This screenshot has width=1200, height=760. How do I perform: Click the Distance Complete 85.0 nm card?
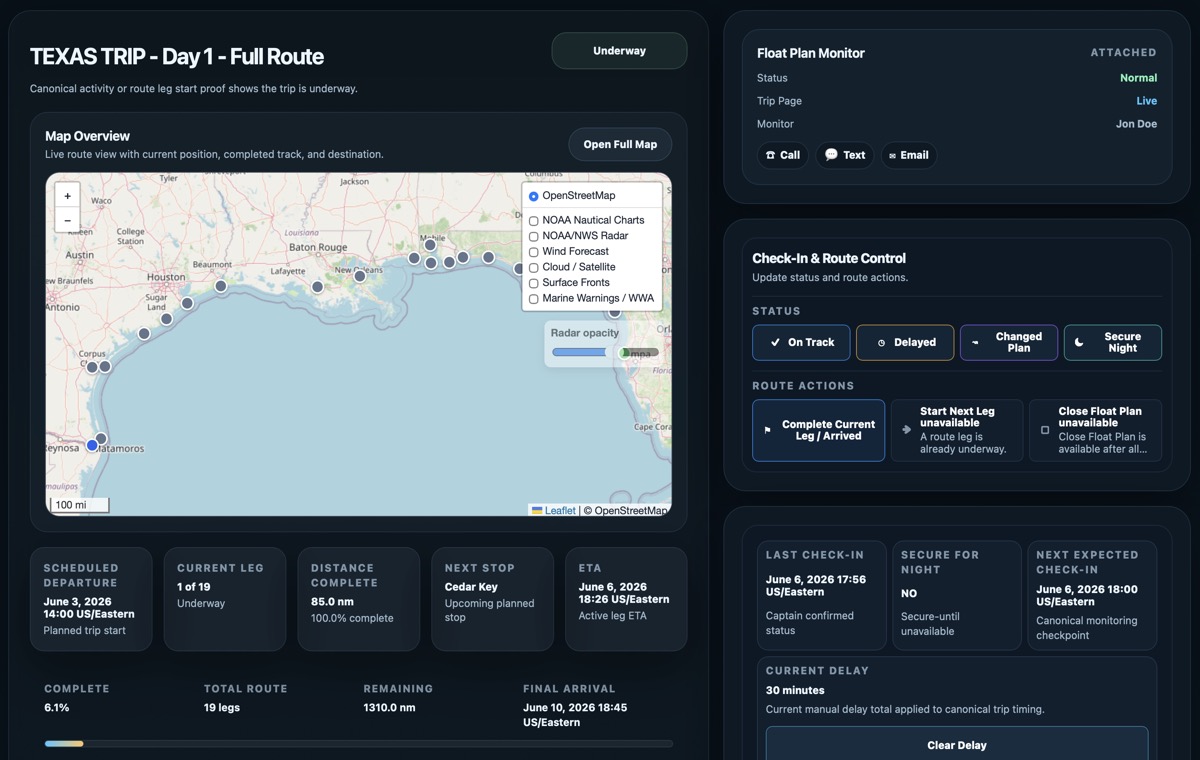(359, 599)
